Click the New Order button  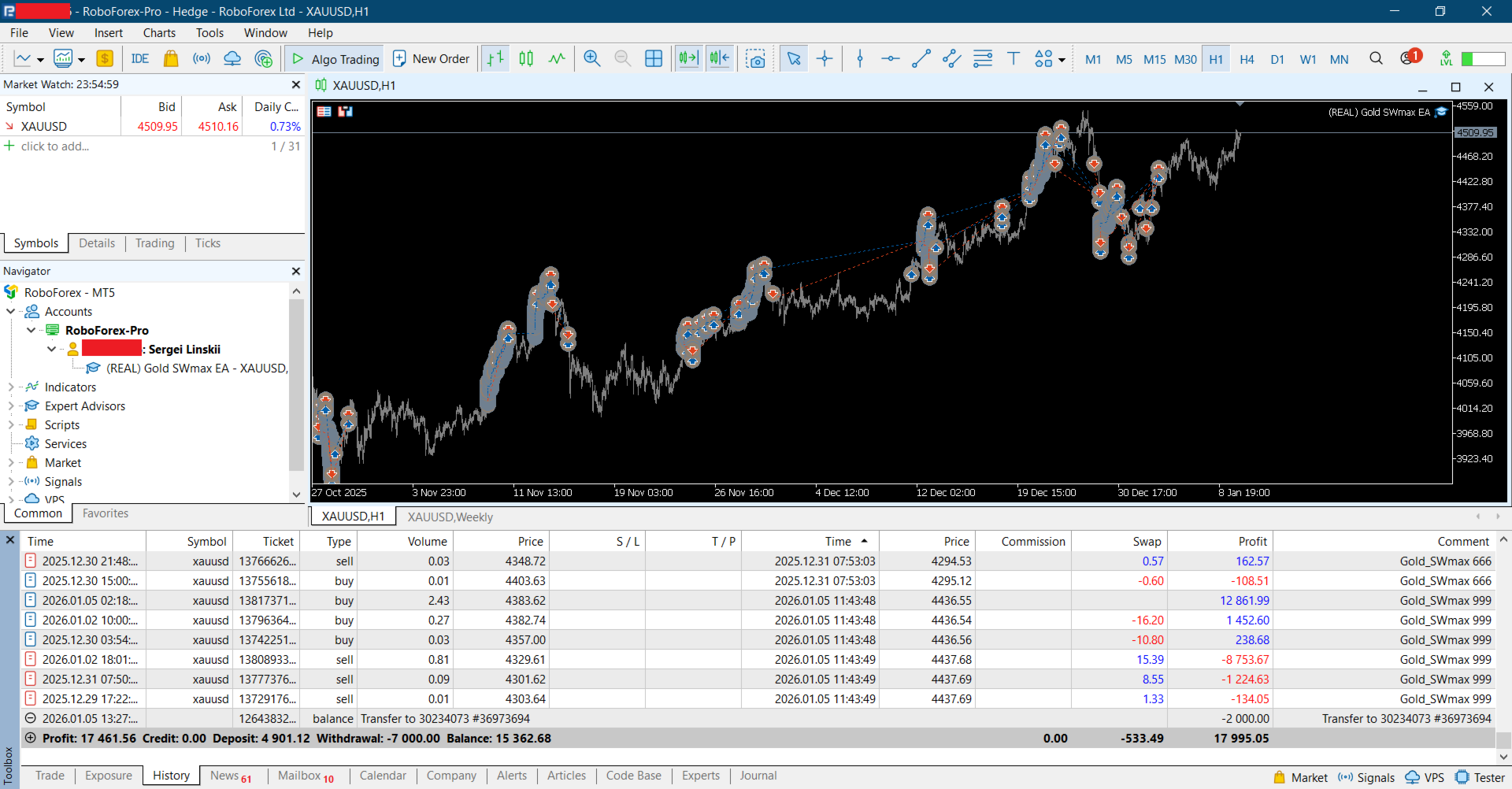click(431, 59)
